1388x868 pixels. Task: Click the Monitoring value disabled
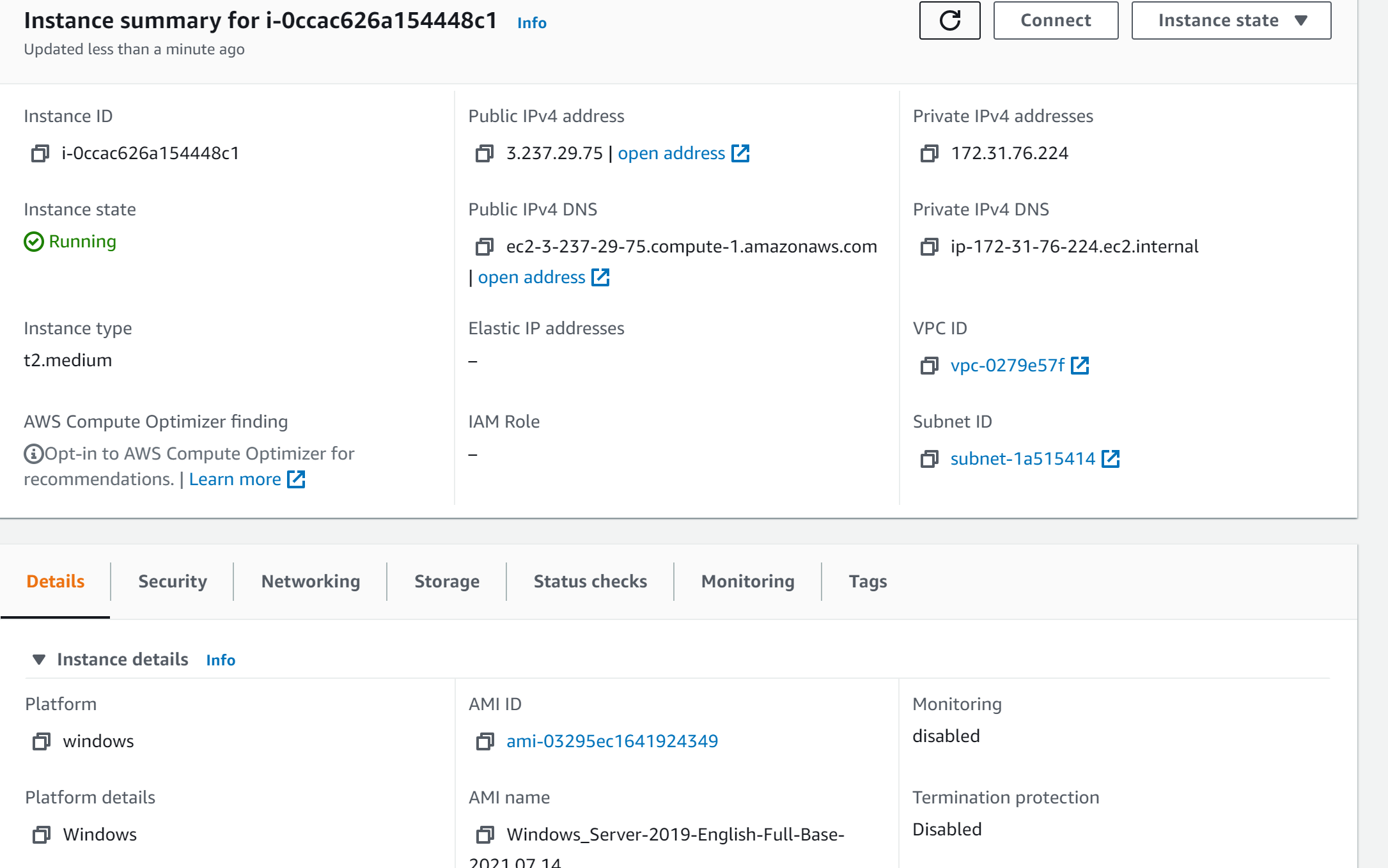tap(946, 736)
